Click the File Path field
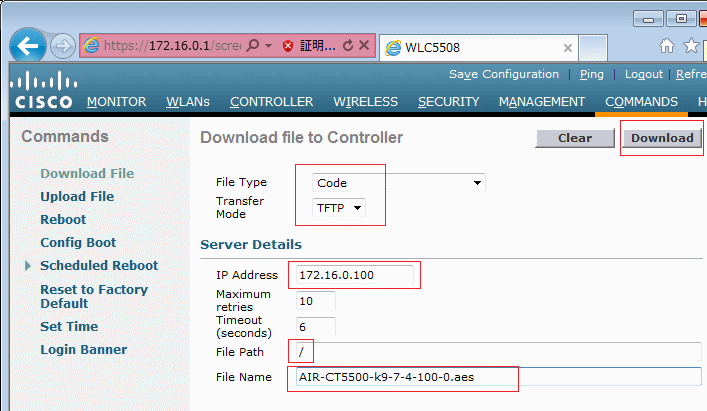 click(x=499, y=352)
